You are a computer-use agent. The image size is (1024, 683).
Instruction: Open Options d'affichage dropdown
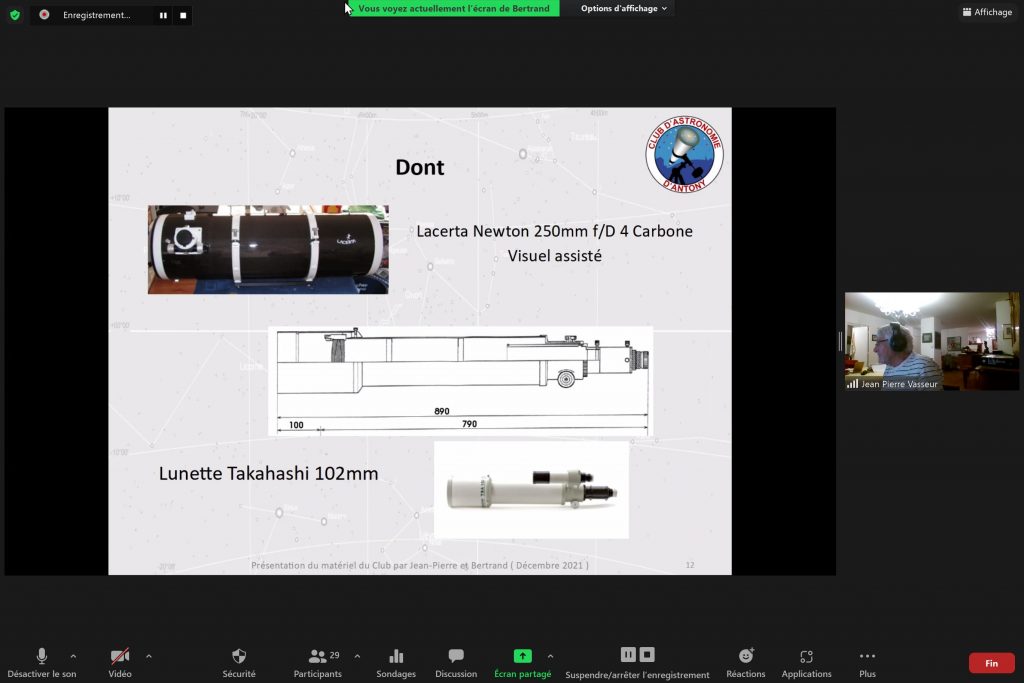click(624, 8)
